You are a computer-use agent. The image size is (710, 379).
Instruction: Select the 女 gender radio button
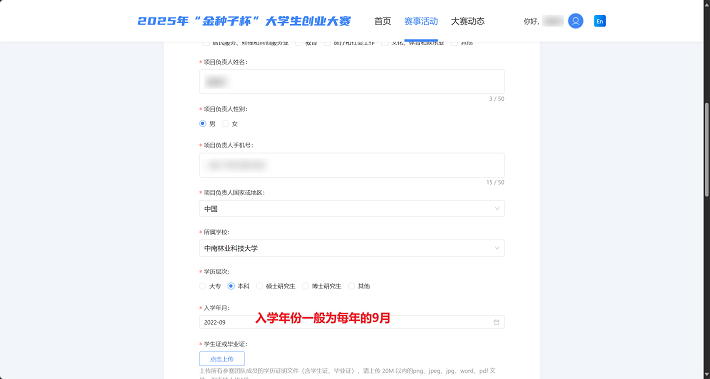pos(225,124)
